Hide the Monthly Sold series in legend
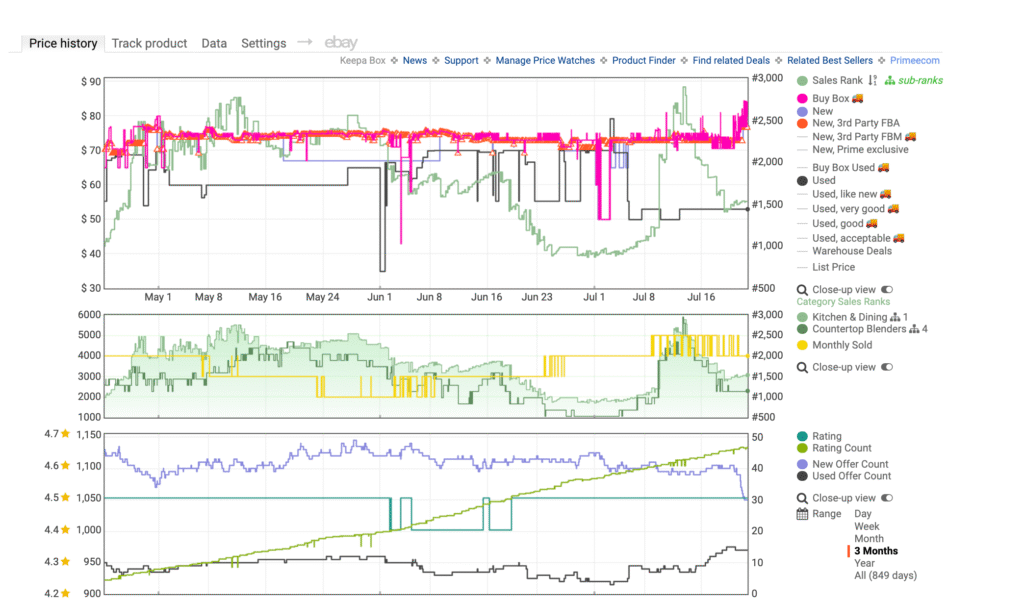 [x=842, y=345]
